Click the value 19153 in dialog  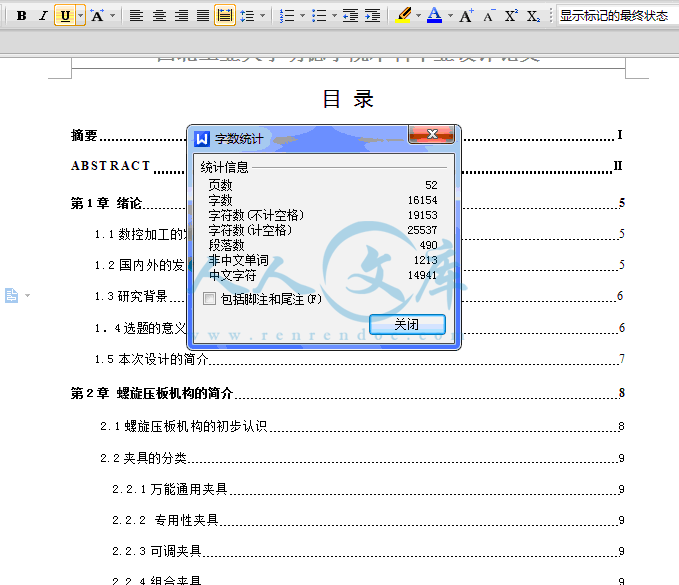[x=422, y=215]
